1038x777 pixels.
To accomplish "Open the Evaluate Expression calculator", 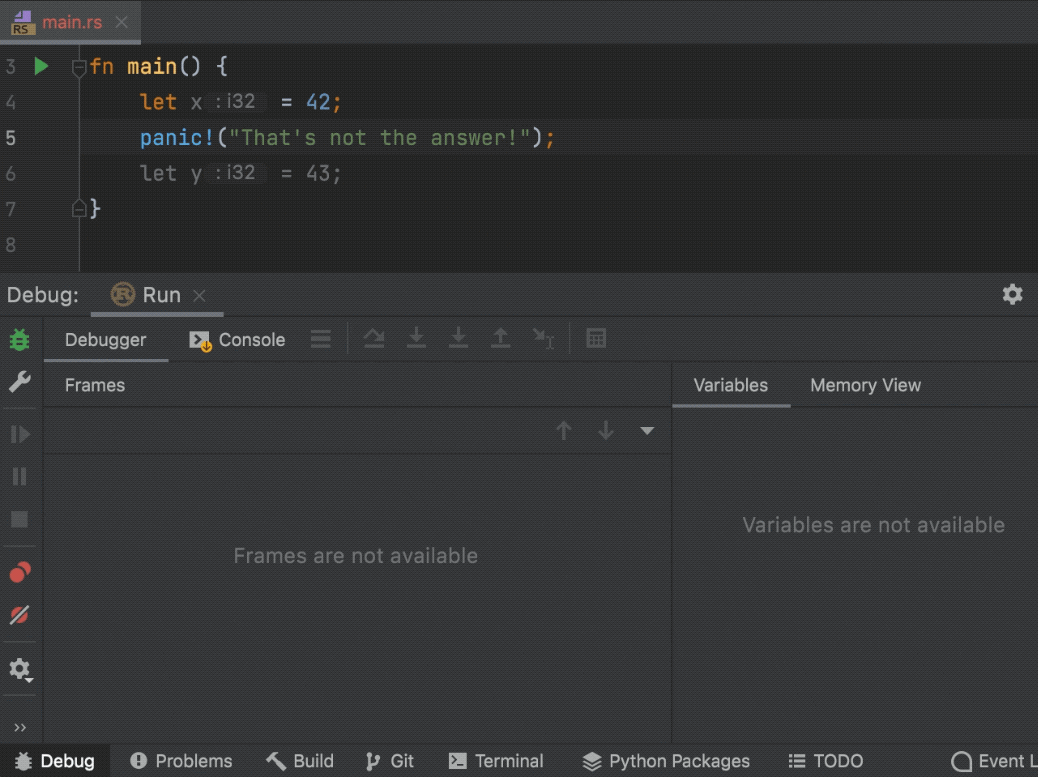I will click(x=596, y=338).
